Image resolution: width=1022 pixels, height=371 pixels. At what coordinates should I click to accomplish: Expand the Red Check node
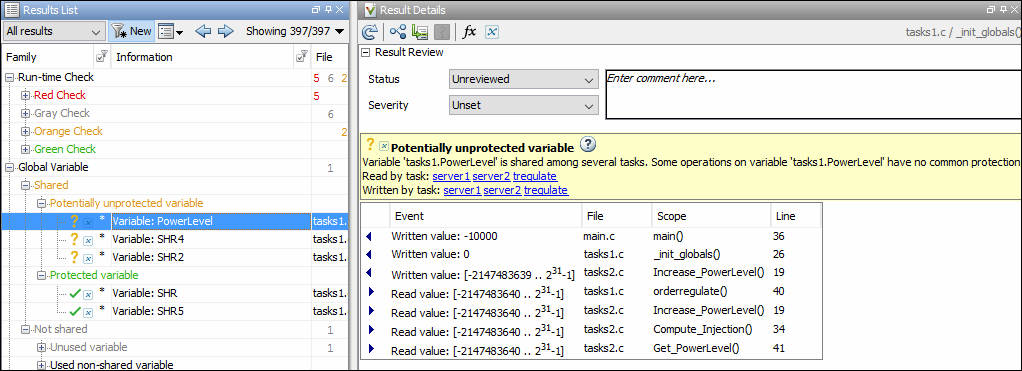tap(25, 95)
